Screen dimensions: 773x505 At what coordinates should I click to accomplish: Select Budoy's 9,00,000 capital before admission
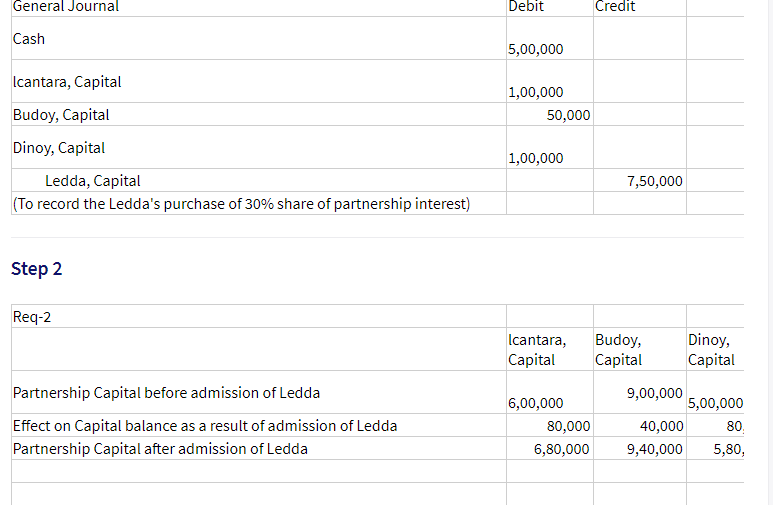coord(655,392)
